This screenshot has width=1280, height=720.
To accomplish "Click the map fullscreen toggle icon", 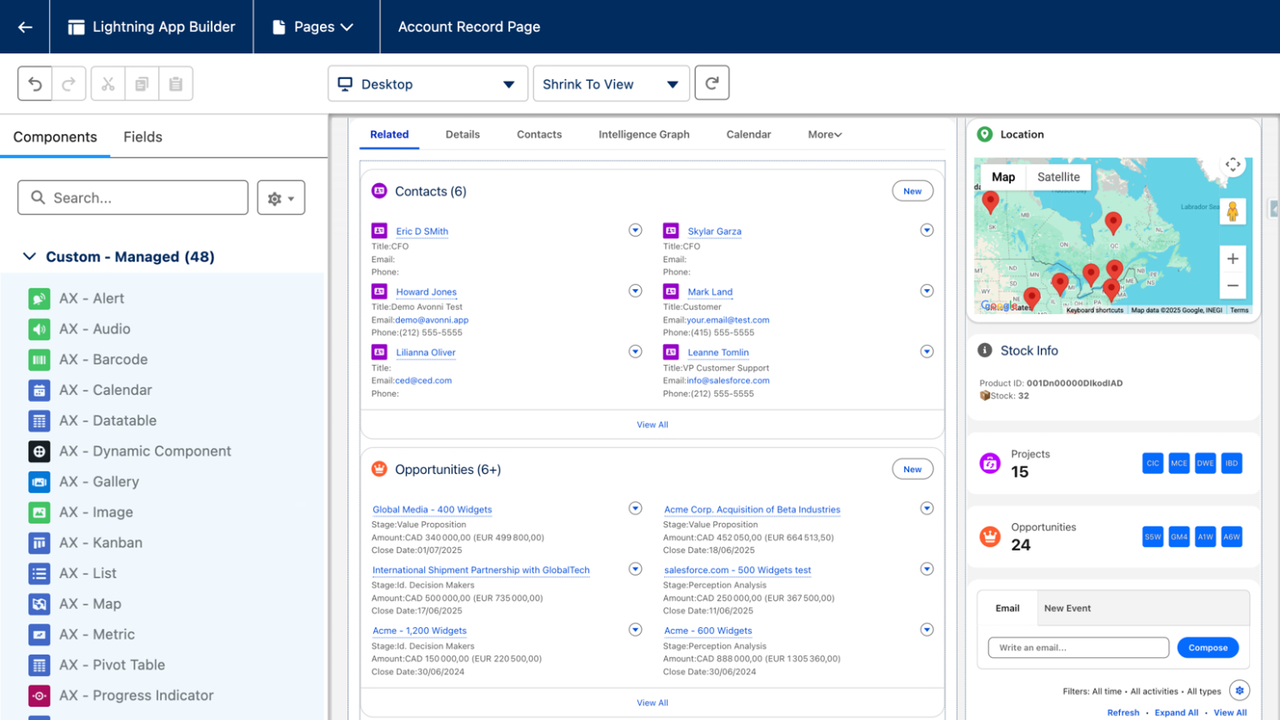I will point(1233,165).
